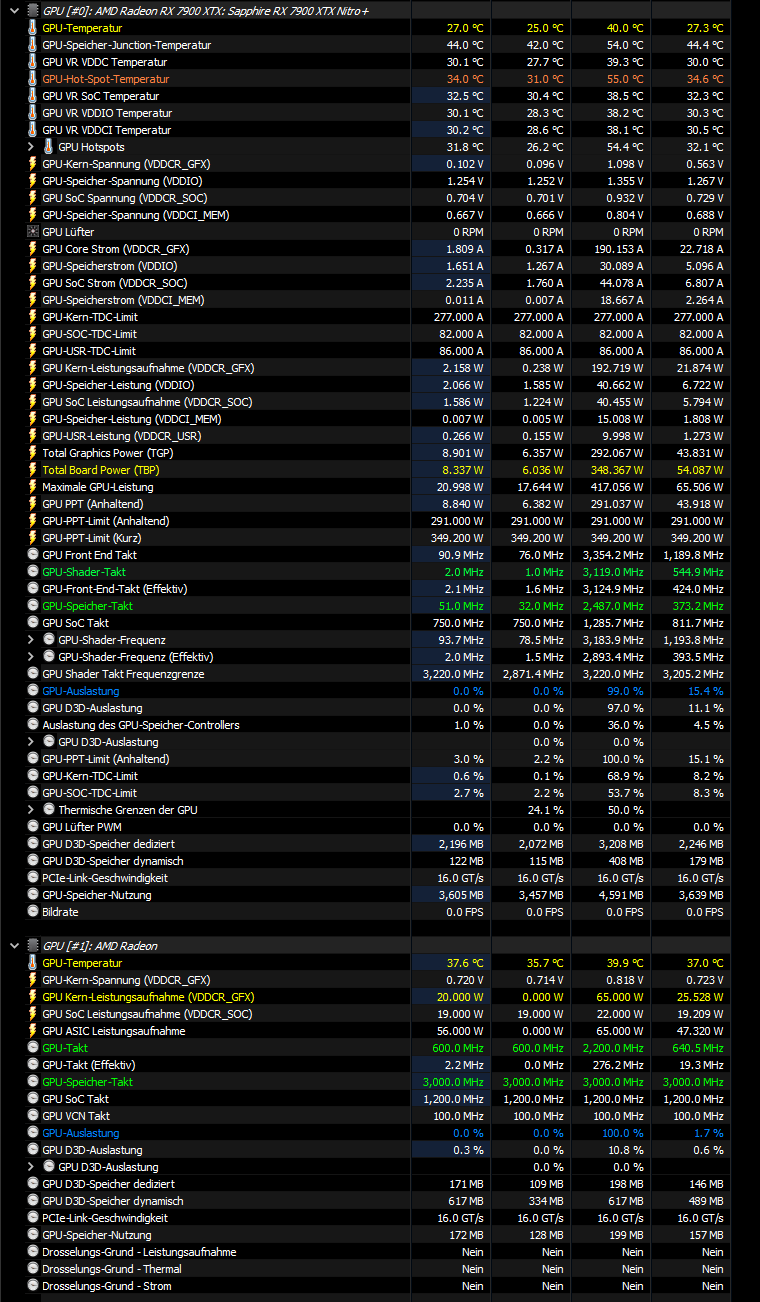
Task: Select Drosselungs-Grund - Leistungsaufnahme row
Action: [378, 1252]
